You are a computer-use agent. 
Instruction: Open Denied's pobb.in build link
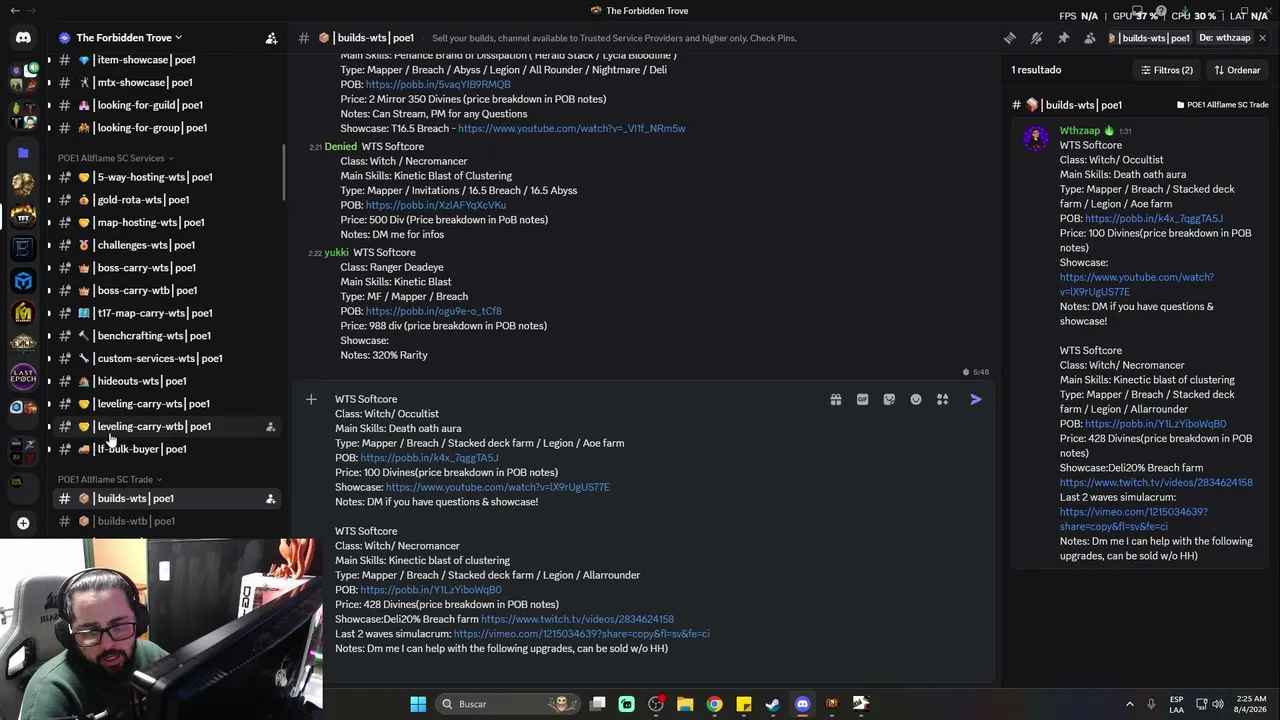click(x=436, y=205)
